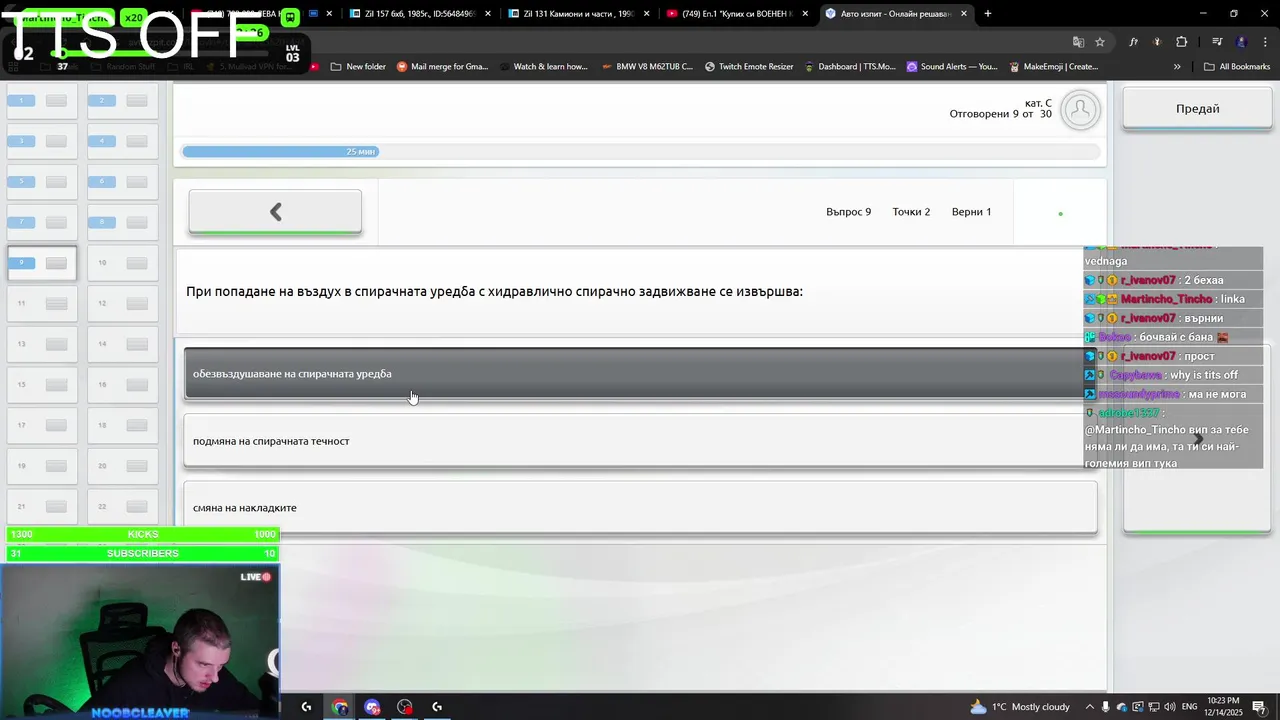Image resolution: width=1280 pixels, height=720 pixels.
Task: Show hidden system tray icons chevron
Action: tap(1089, 707)
